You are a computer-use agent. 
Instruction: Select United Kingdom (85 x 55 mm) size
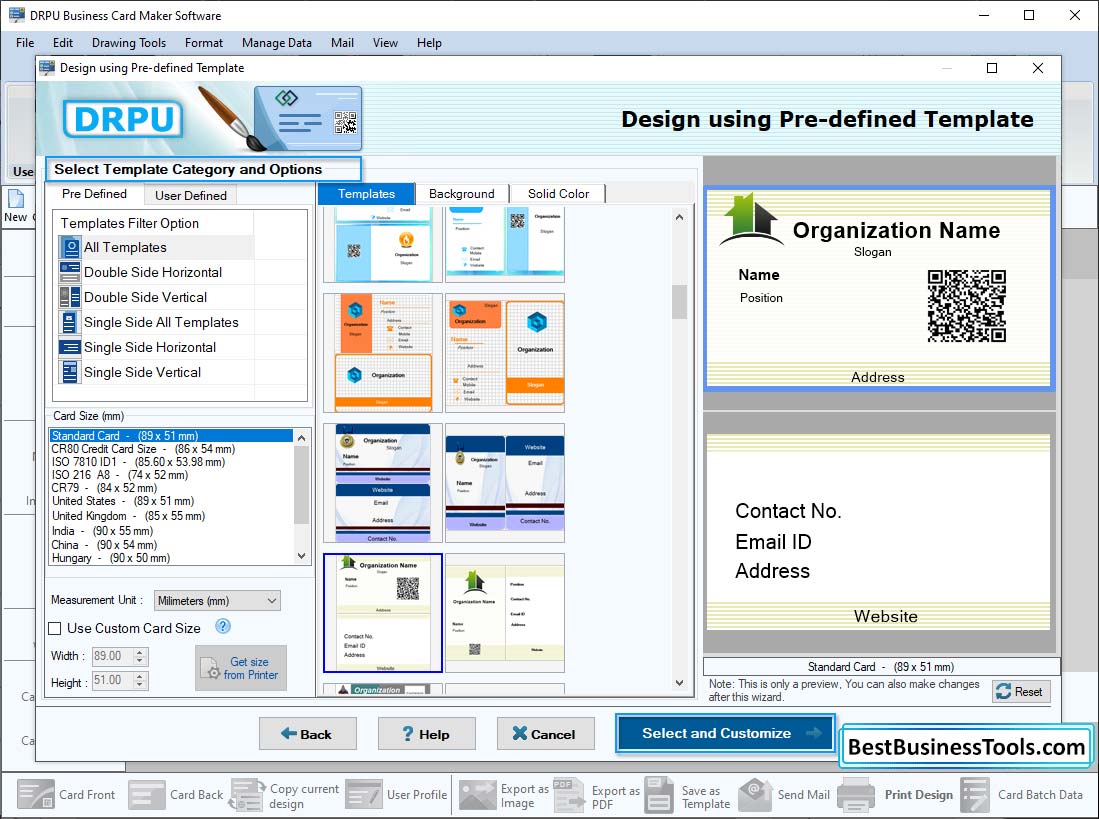coord(170,516)
